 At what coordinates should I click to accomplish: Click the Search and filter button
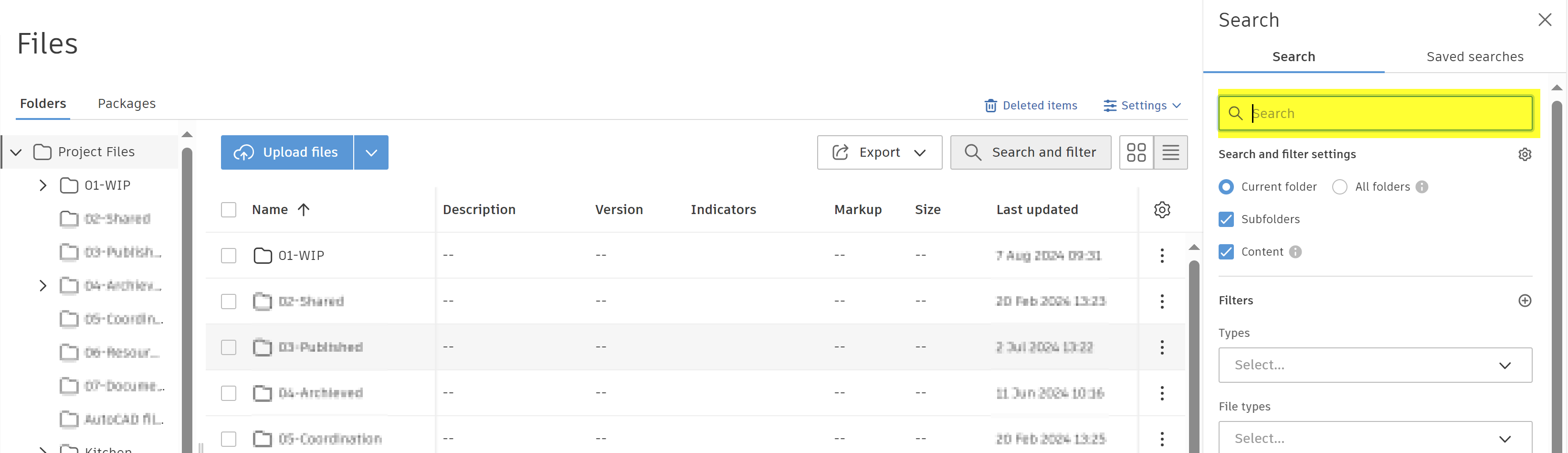(1031, 152)
